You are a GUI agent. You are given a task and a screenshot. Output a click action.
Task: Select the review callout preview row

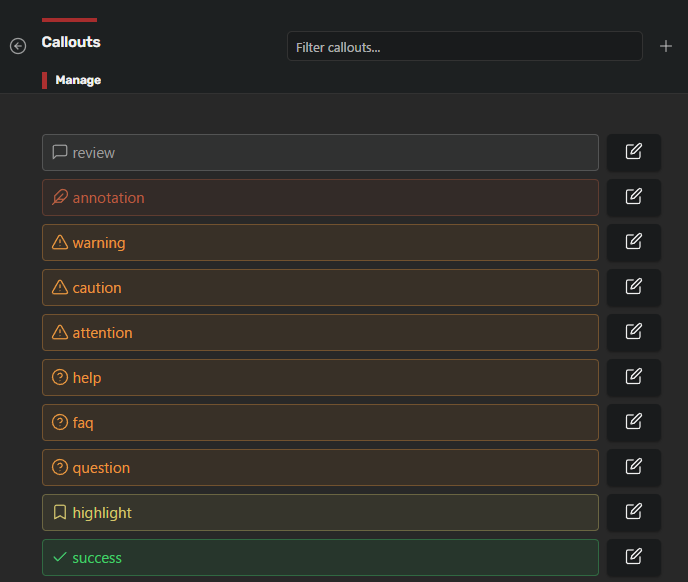[320, 152]
